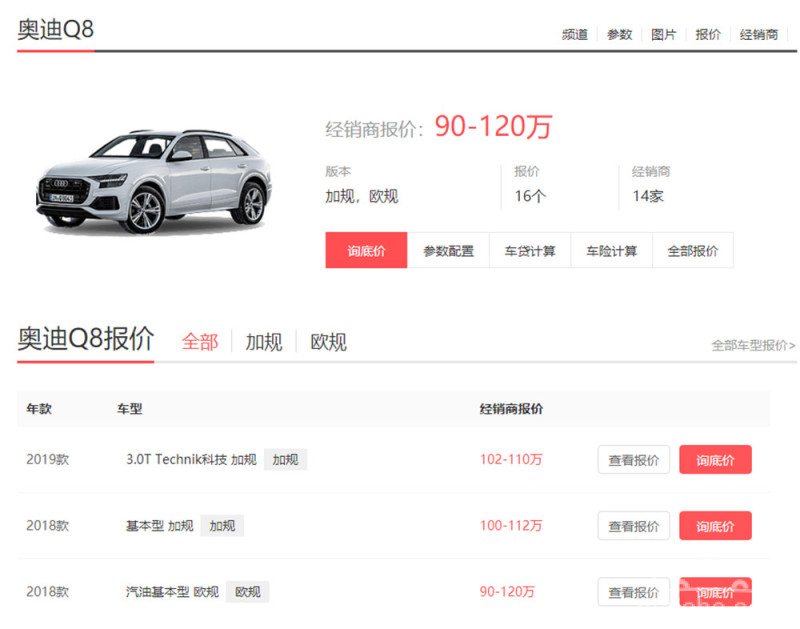The width and height of the screenshot is (800, 629).
Task: Open the 车险计算 calculator
Action: point(611,251)
